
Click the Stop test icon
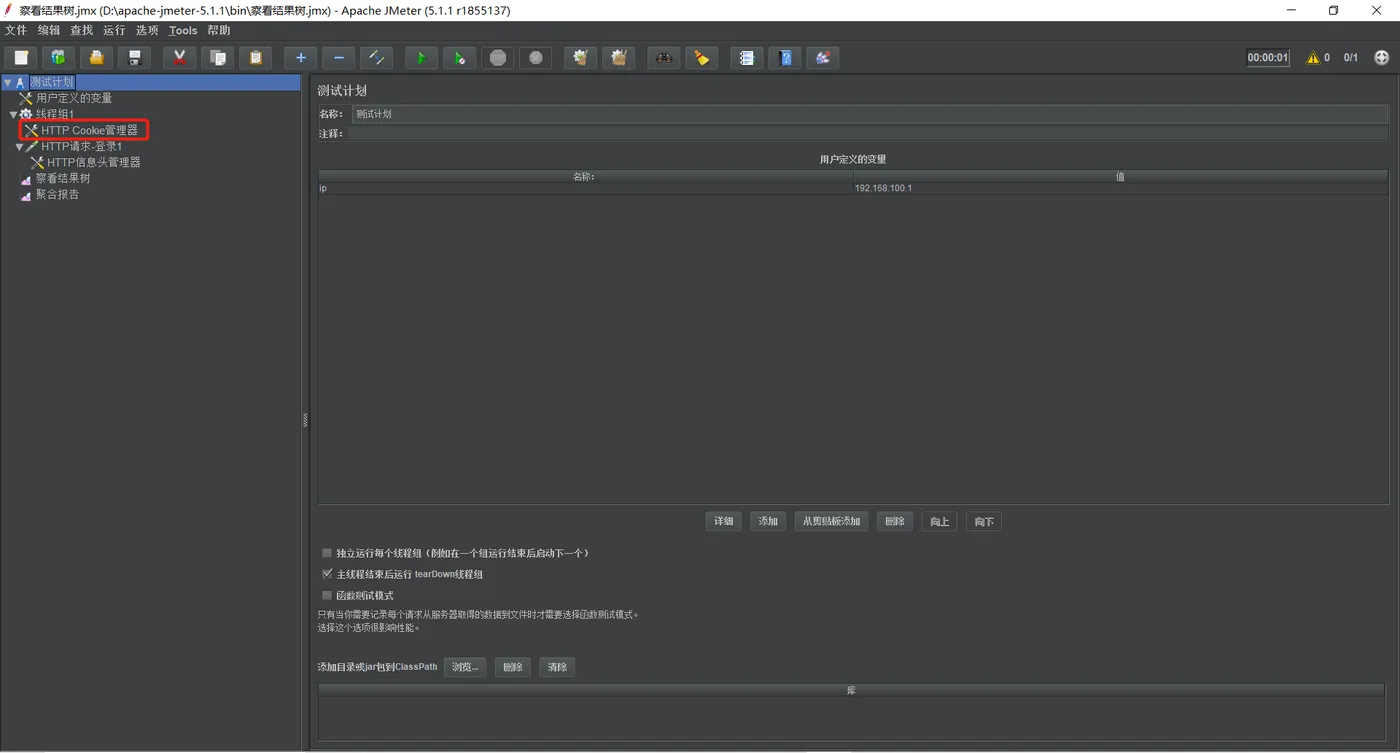[x=497, y=58]
